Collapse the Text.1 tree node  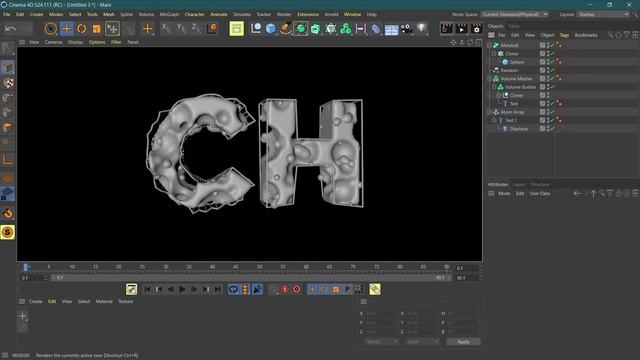click(x=494, y=120)
